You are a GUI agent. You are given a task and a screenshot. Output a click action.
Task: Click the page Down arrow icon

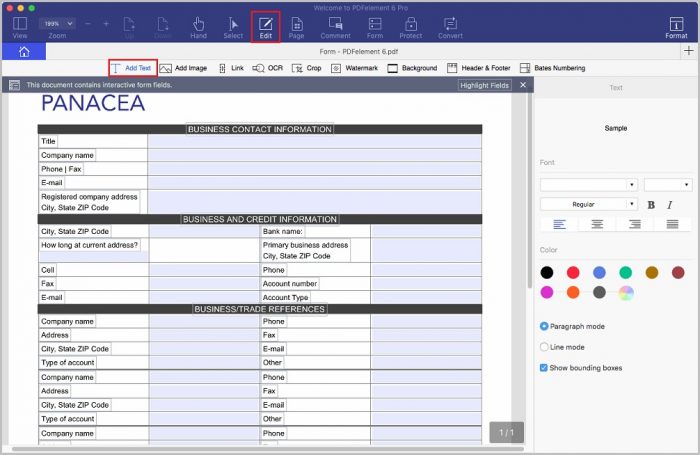click(x=163, y=24)
